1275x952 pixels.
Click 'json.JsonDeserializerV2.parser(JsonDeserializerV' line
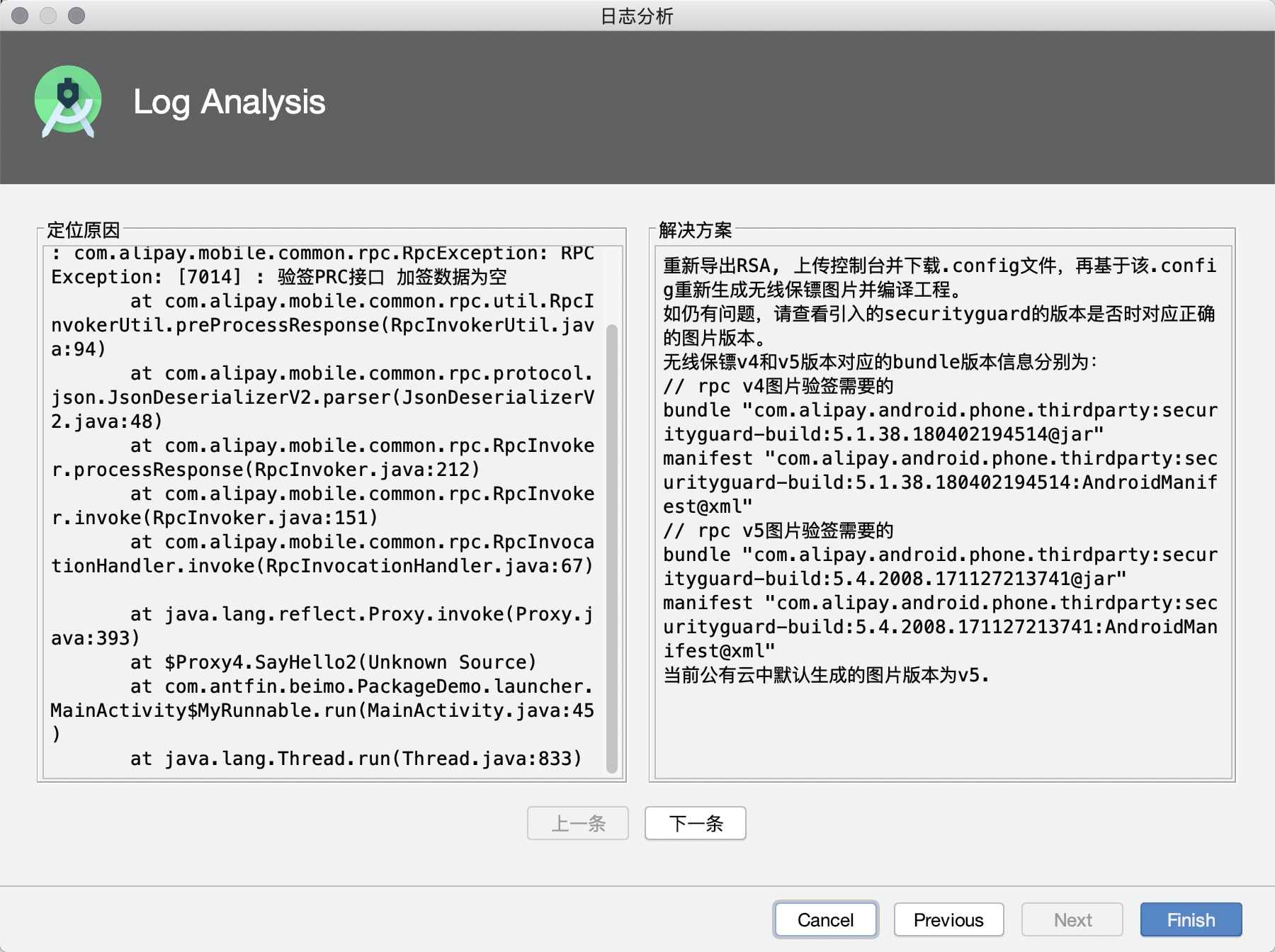pyautogui.click(x=322, y=397)
